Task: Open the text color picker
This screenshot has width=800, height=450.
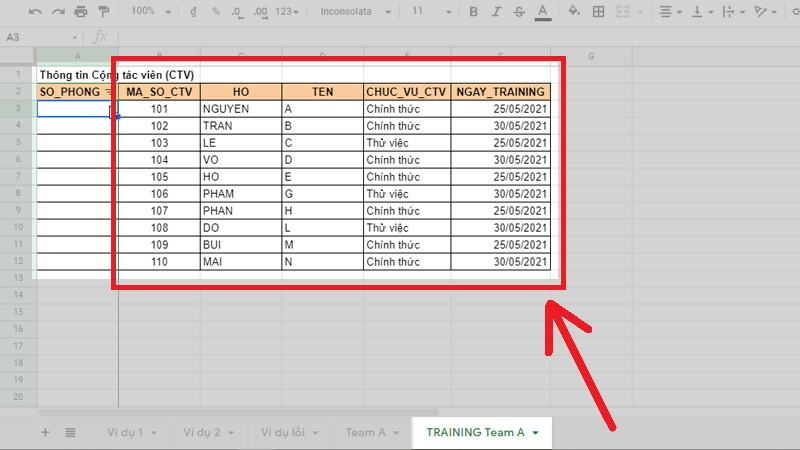Action: [x=542, y=12]
